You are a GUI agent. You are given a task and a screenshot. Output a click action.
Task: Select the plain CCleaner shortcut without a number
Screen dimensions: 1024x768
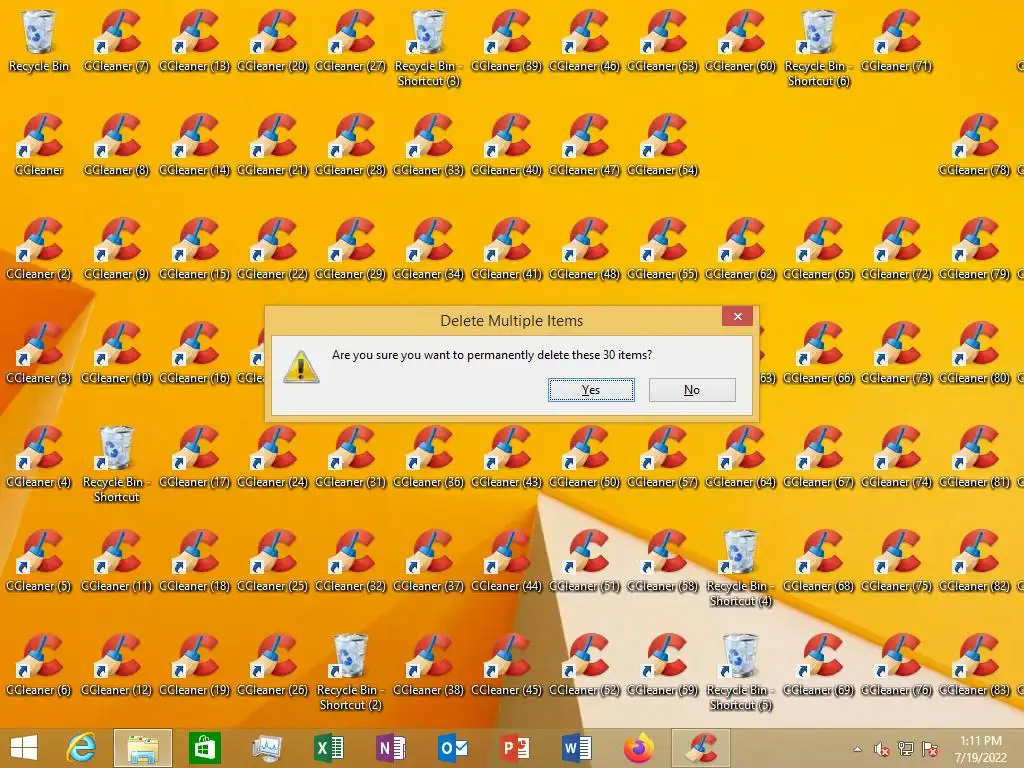(x=39, y=144)
